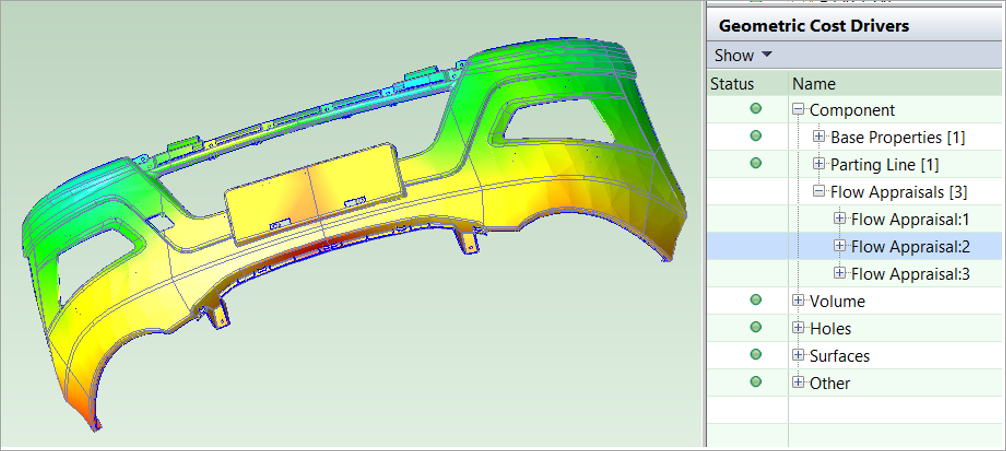Click the Geometric Cost Drivers panel title
1006x451 pixels.
click(x=814, y=26)
